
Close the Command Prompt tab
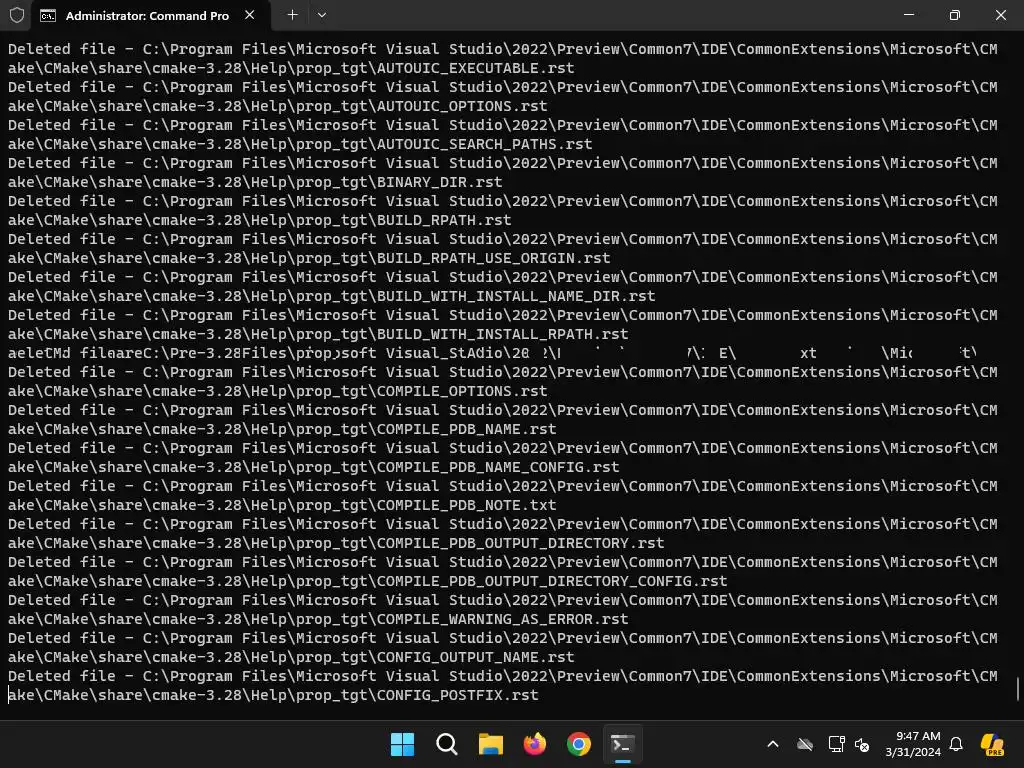click(249, 15)
